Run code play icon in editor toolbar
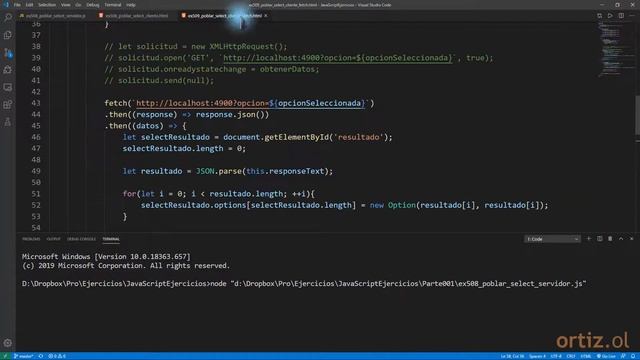The height and width of the screenshot is (360, 640). [610, 16]
